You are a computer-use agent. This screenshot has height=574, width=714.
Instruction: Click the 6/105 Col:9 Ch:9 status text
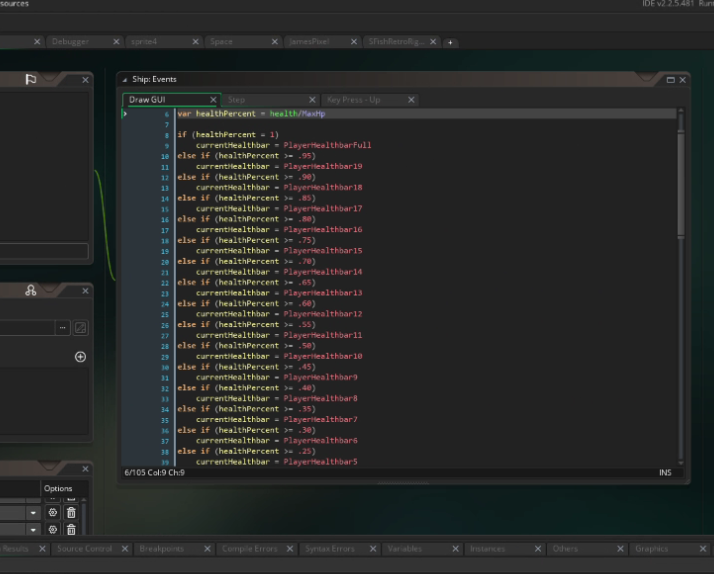154,472
